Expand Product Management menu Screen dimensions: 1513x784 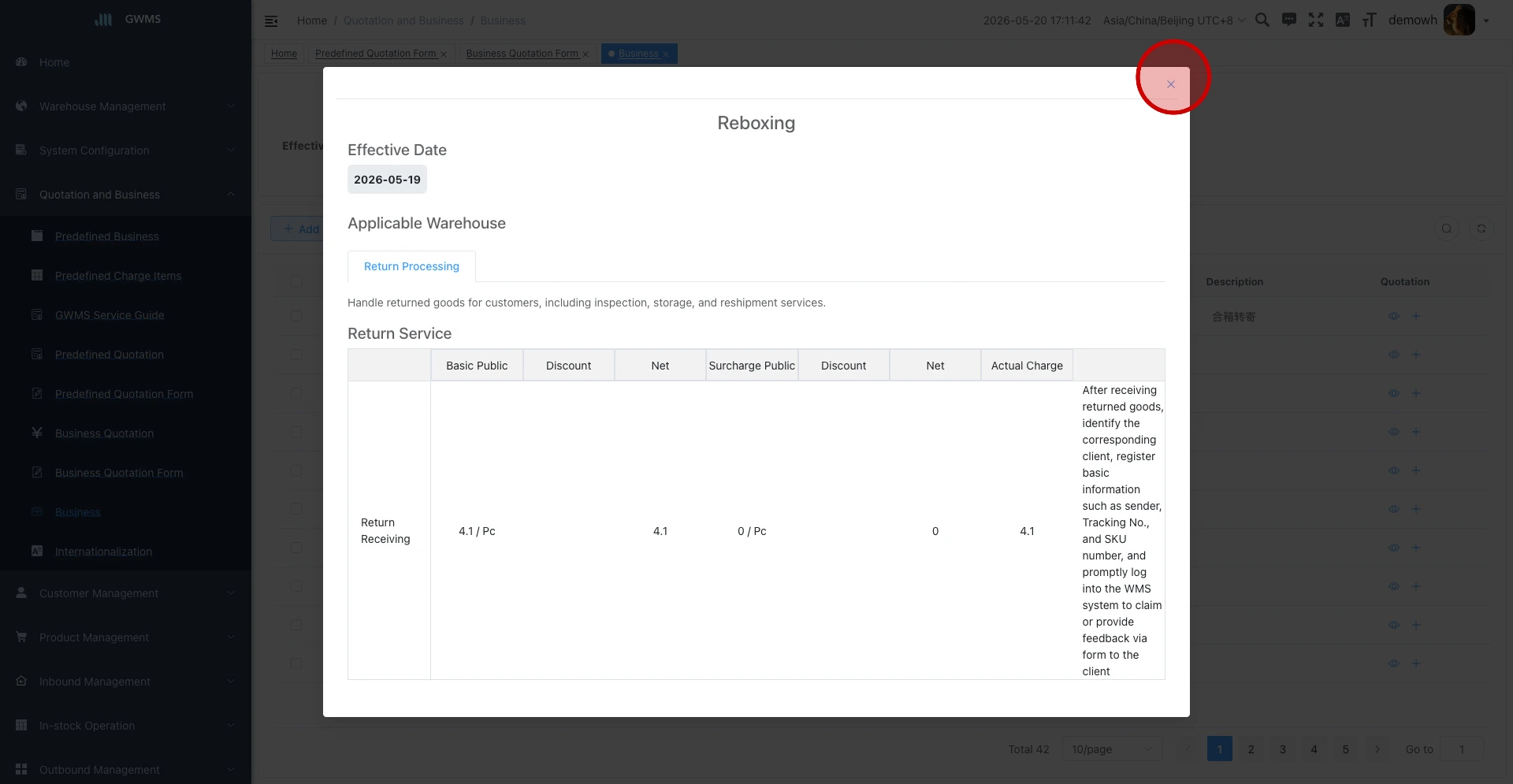pyautogui.click(x=125, y=637)
